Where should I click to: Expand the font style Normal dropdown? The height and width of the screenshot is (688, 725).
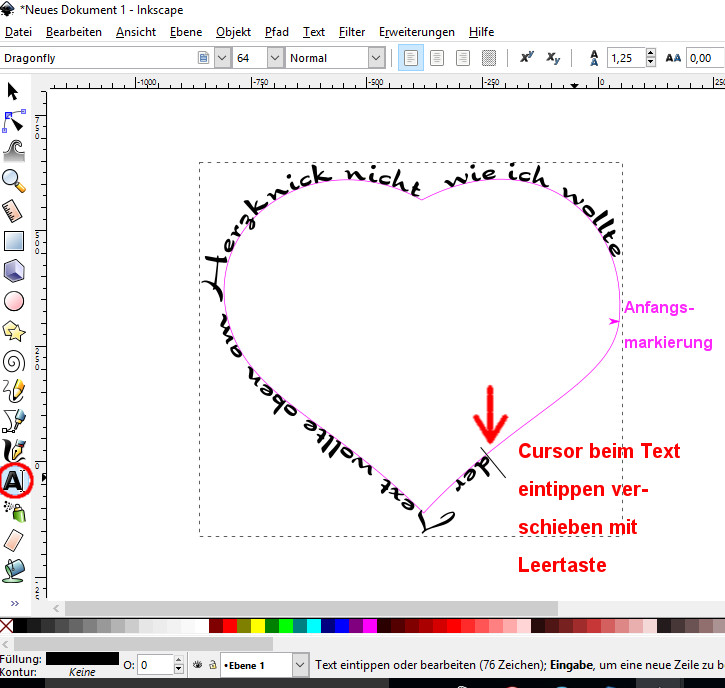click(x=376, y=58)
